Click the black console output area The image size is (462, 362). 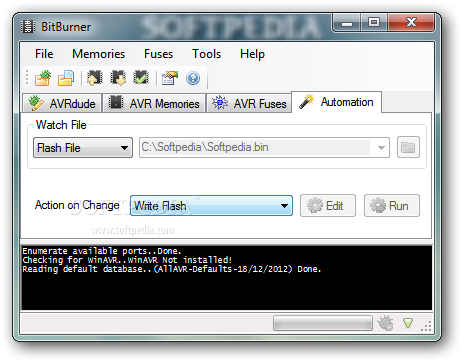pyautogui.click(x=227, y=278)
